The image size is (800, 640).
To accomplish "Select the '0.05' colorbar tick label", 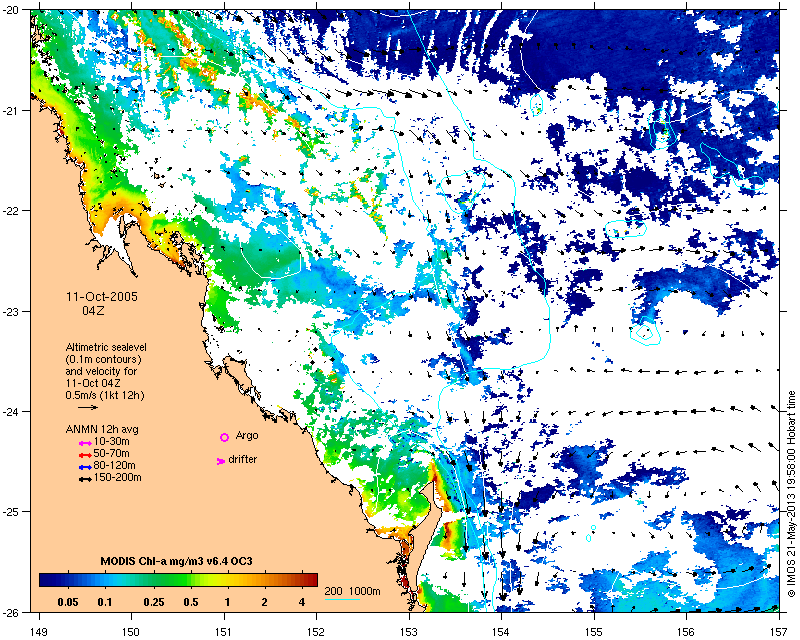I will (x=68, y=602).
